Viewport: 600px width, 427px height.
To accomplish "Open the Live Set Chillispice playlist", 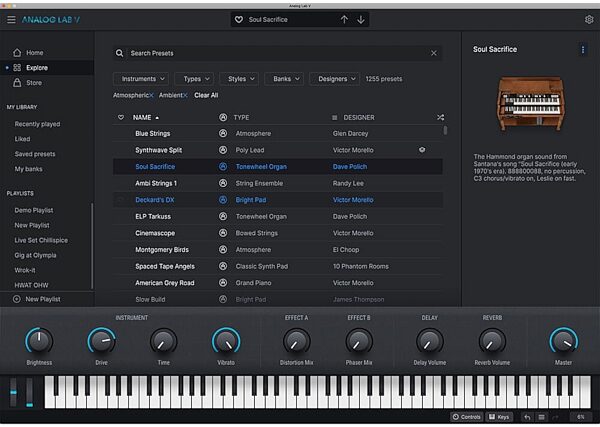I will (41, 240).
